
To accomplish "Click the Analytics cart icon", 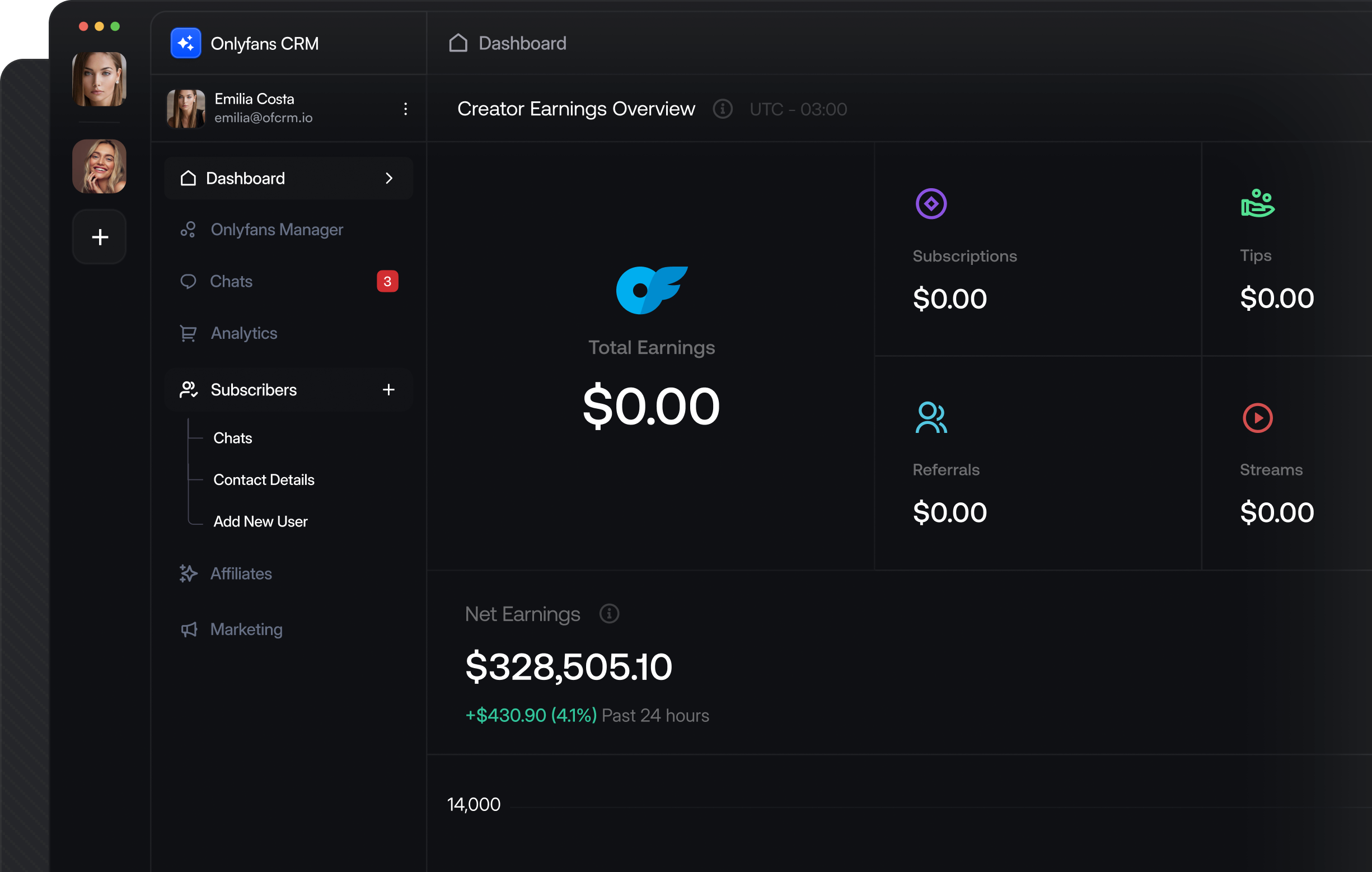I will tap(188, 333).
